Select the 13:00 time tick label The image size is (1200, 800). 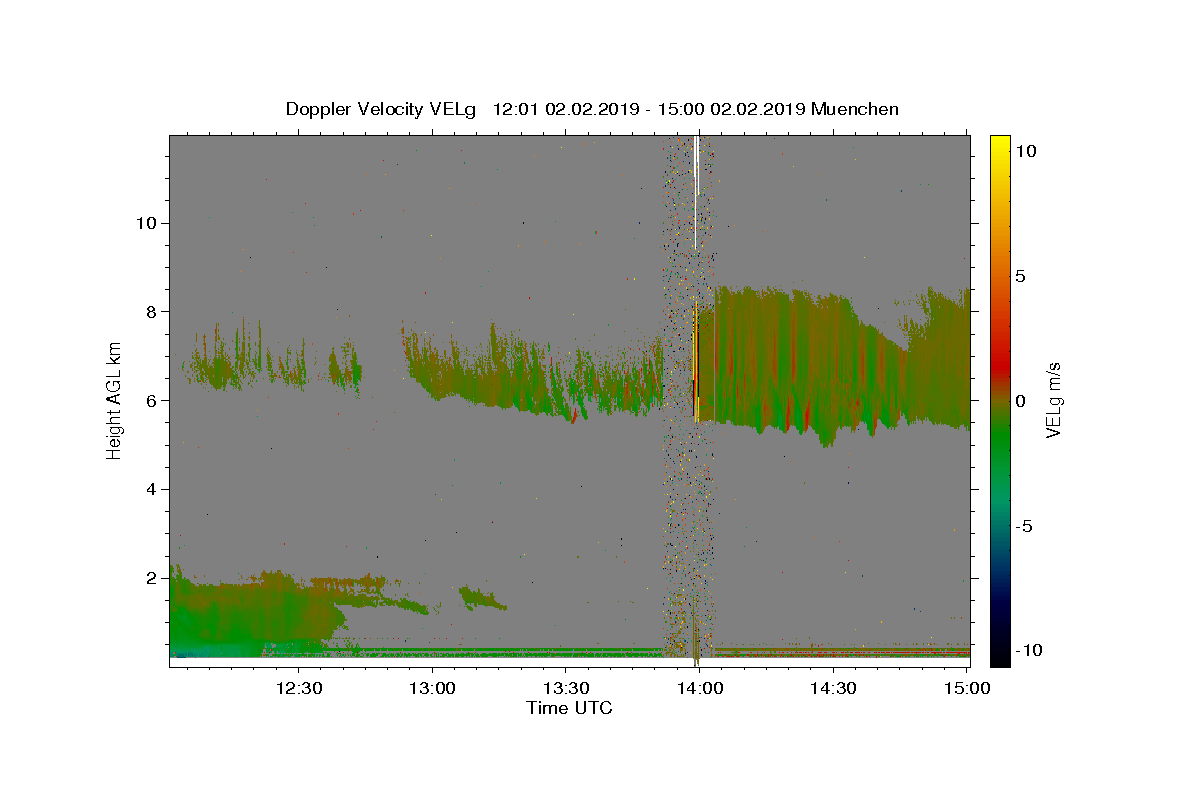(x=433, y=688)
